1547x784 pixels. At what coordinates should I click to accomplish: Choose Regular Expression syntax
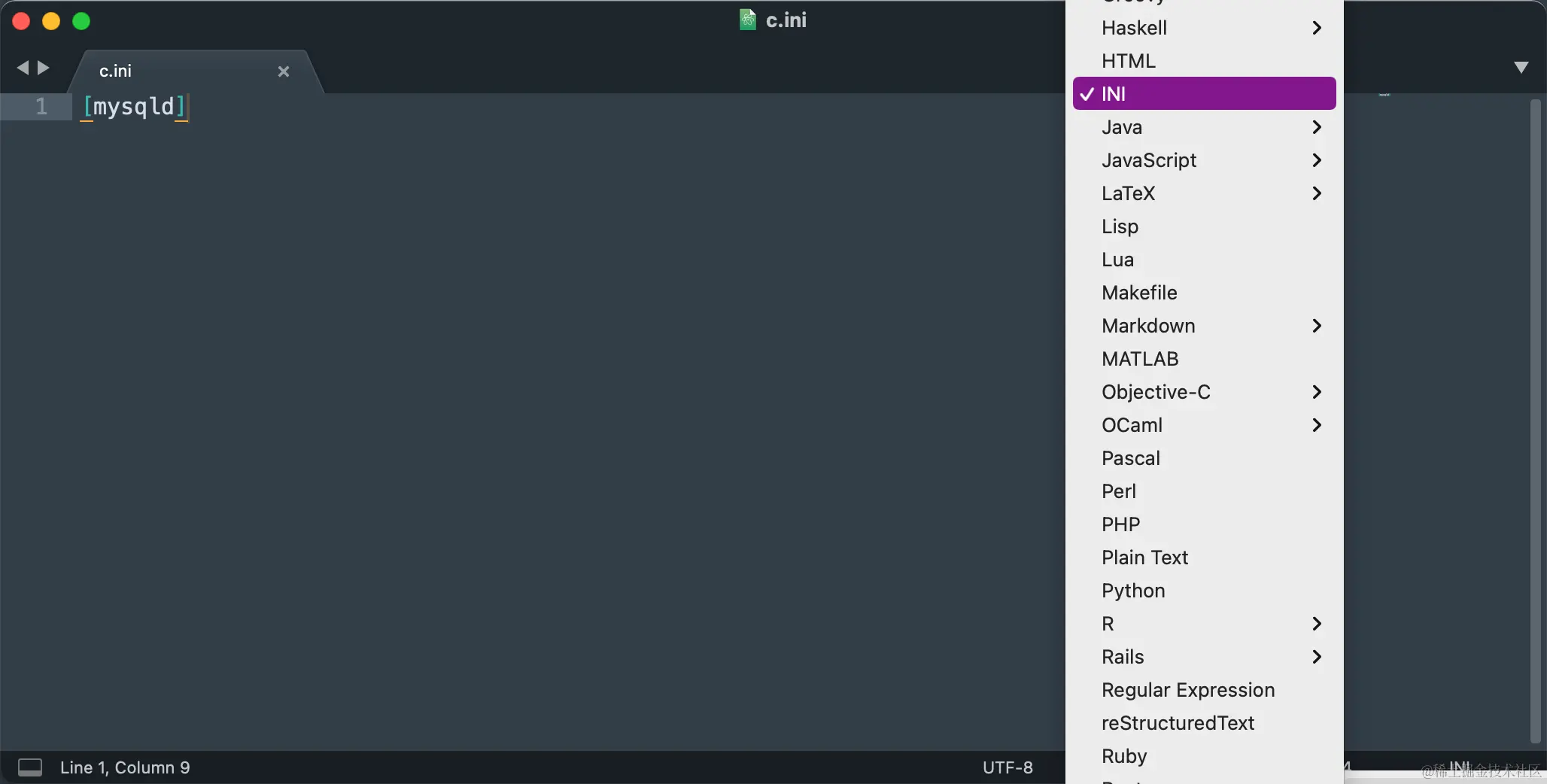pos(1204,690)
